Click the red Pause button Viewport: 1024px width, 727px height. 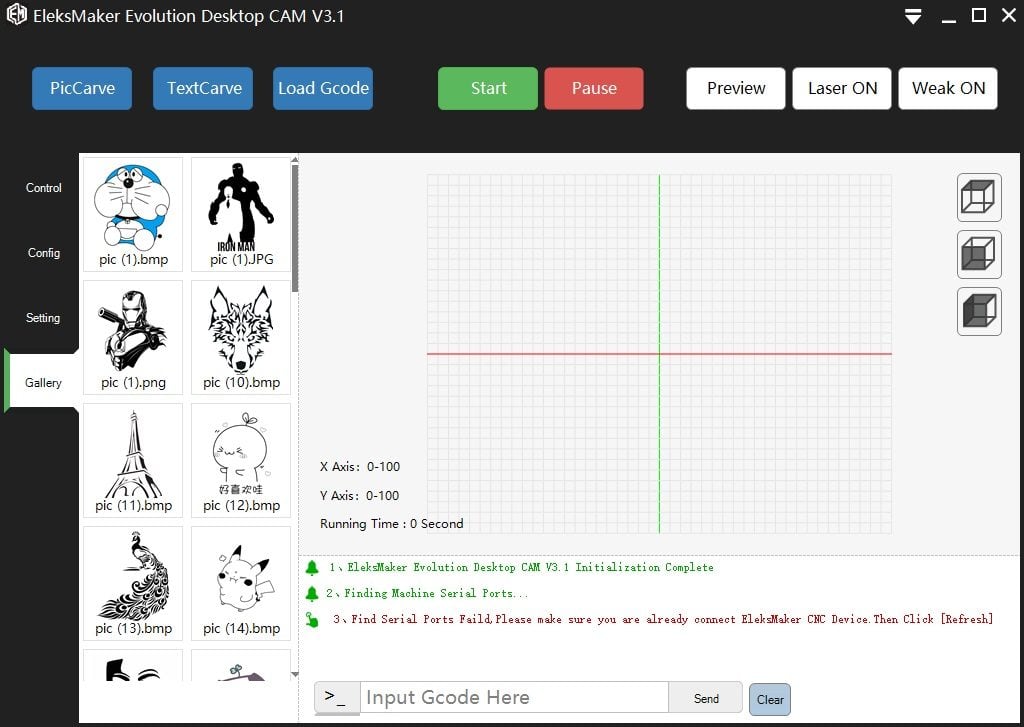coord(594,88)
